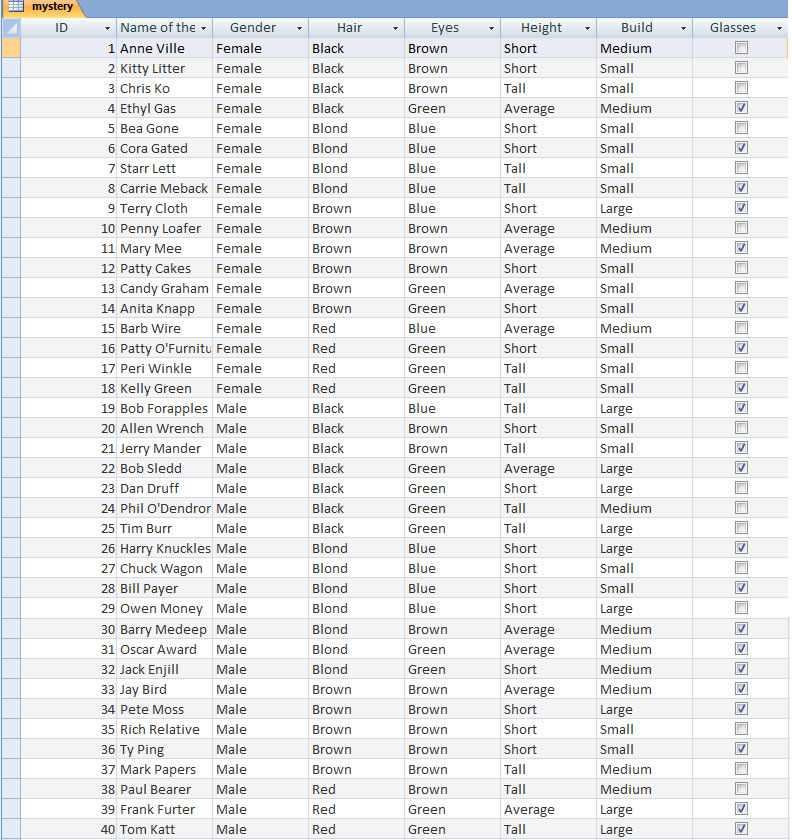Toggle Glasses checkbox for Tom Katt
Screen dimensions: 792x840
click(741, 829)
